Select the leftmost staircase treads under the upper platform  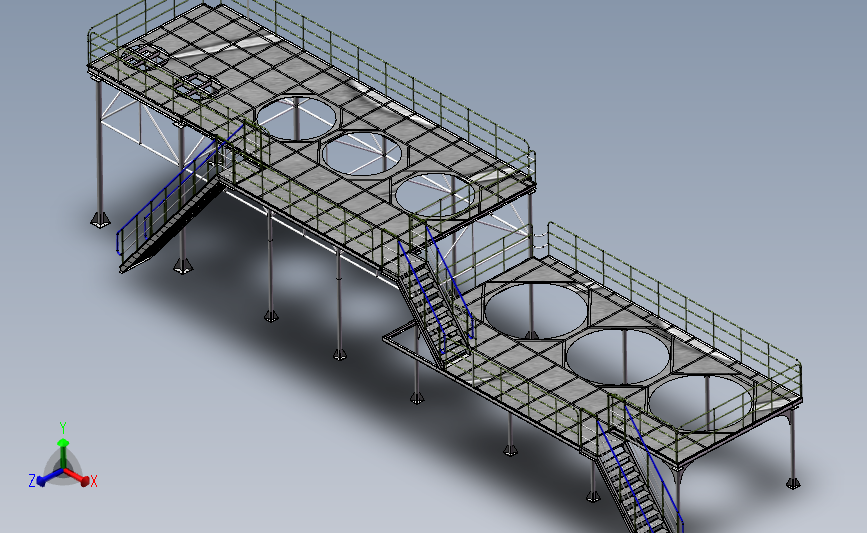coord(173,226)
